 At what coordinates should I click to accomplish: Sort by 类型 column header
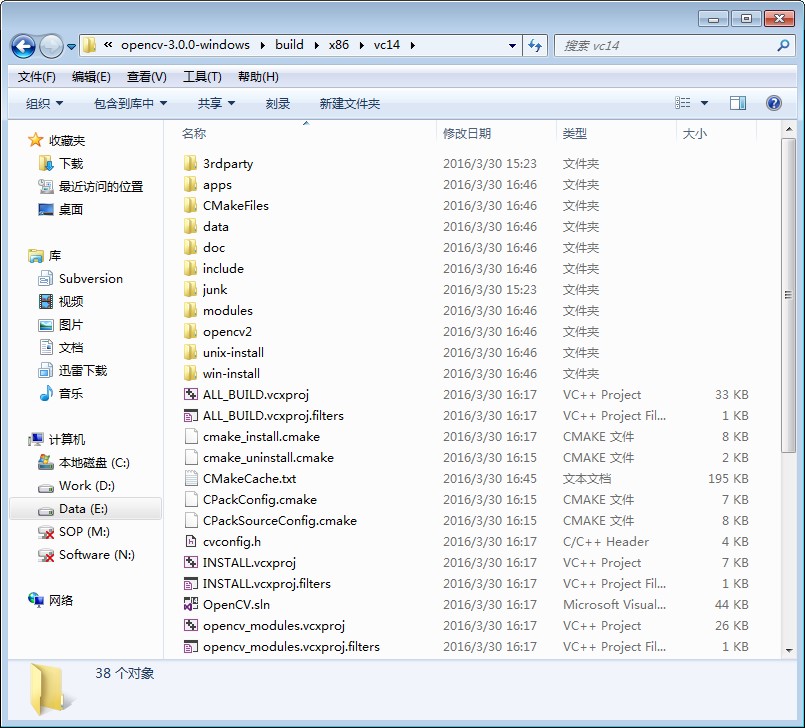point(574,133)
